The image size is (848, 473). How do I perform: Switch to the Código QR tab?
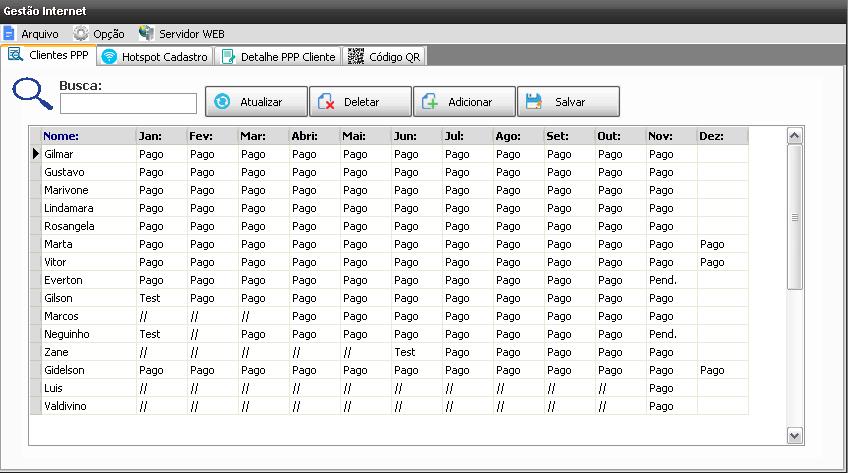tap(385, 57)
